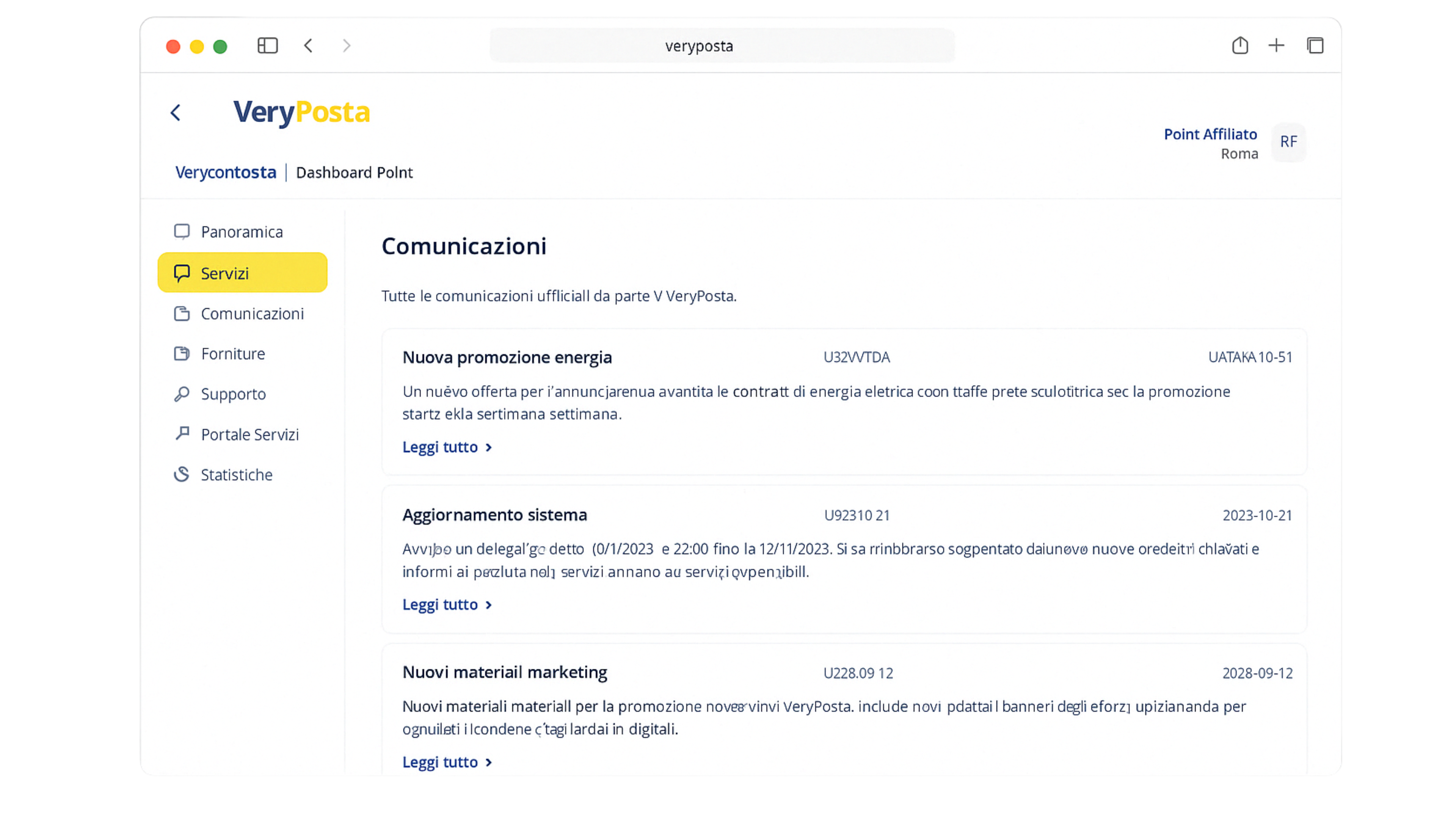Select the Servizi sidebar item
Screen dimensions: 1456x819
coord(243,273)
